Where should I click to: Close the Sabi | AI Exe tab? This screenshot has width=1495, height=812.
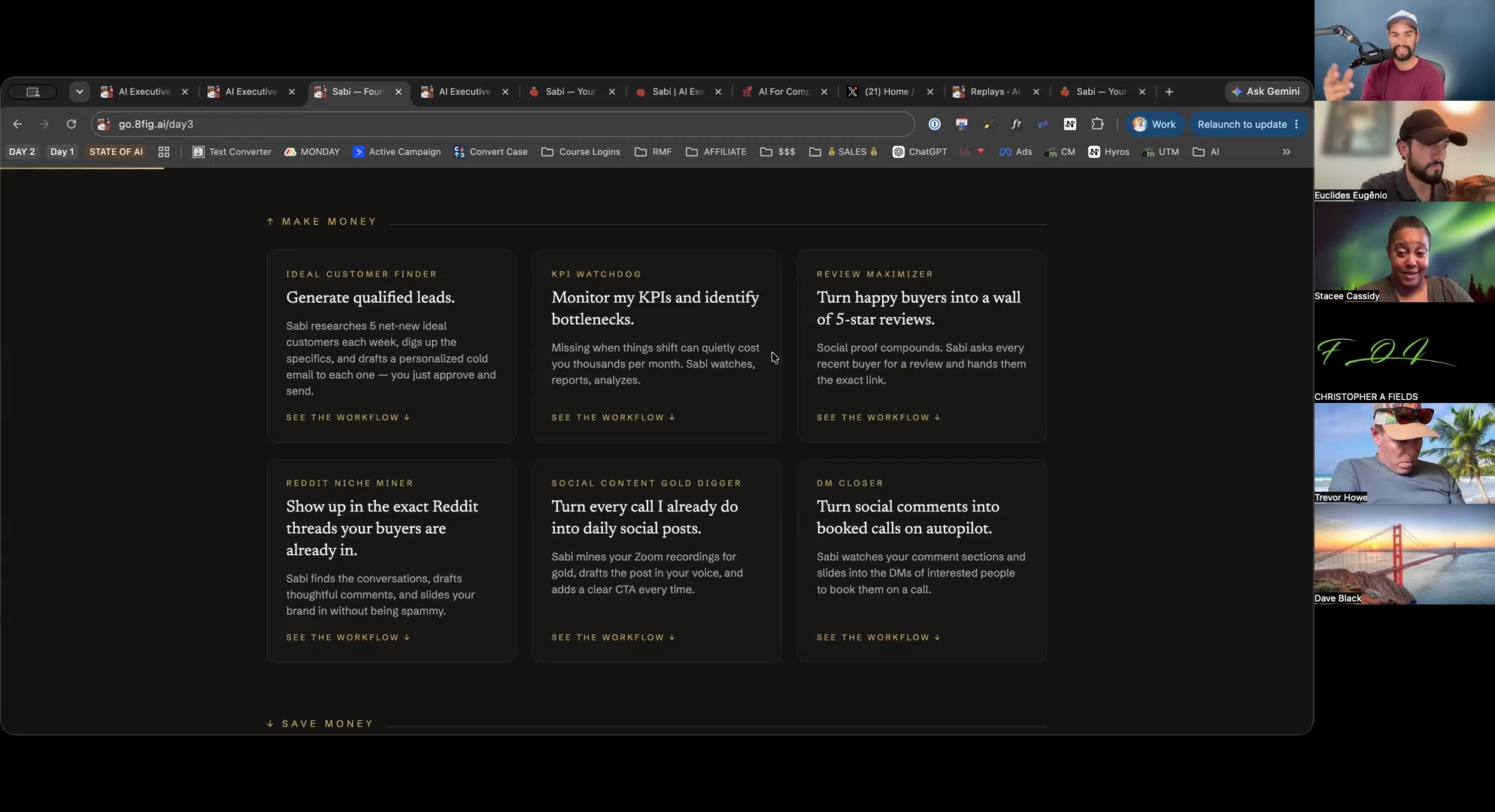(x=718, y=92)
